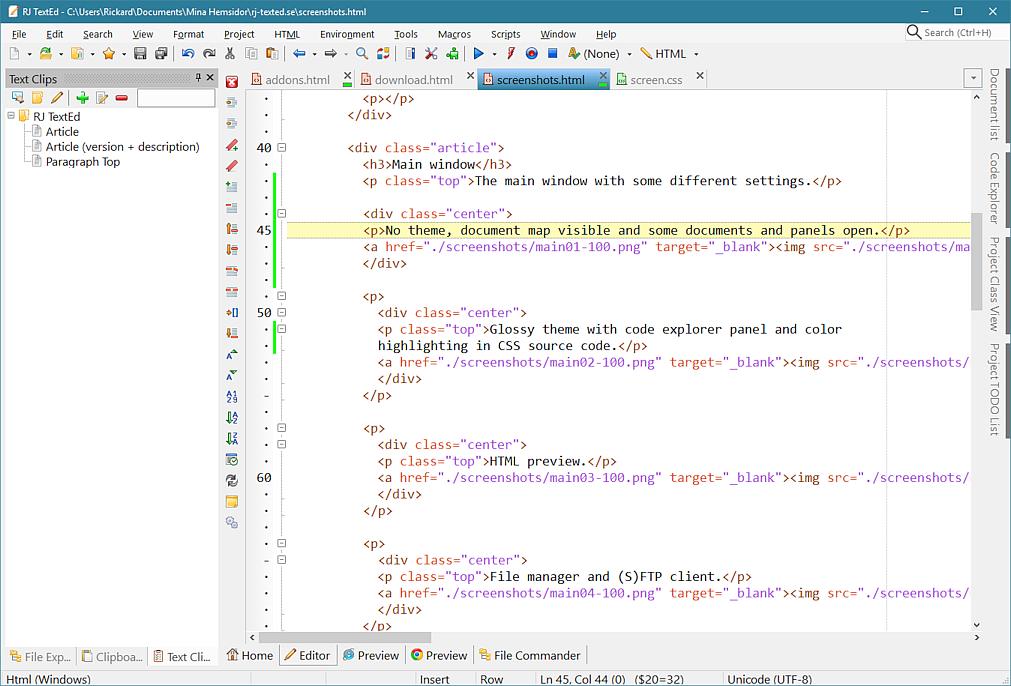Open the favorites star dropdown arrow
The image size is (1011, 686).
tap(124, 55)
